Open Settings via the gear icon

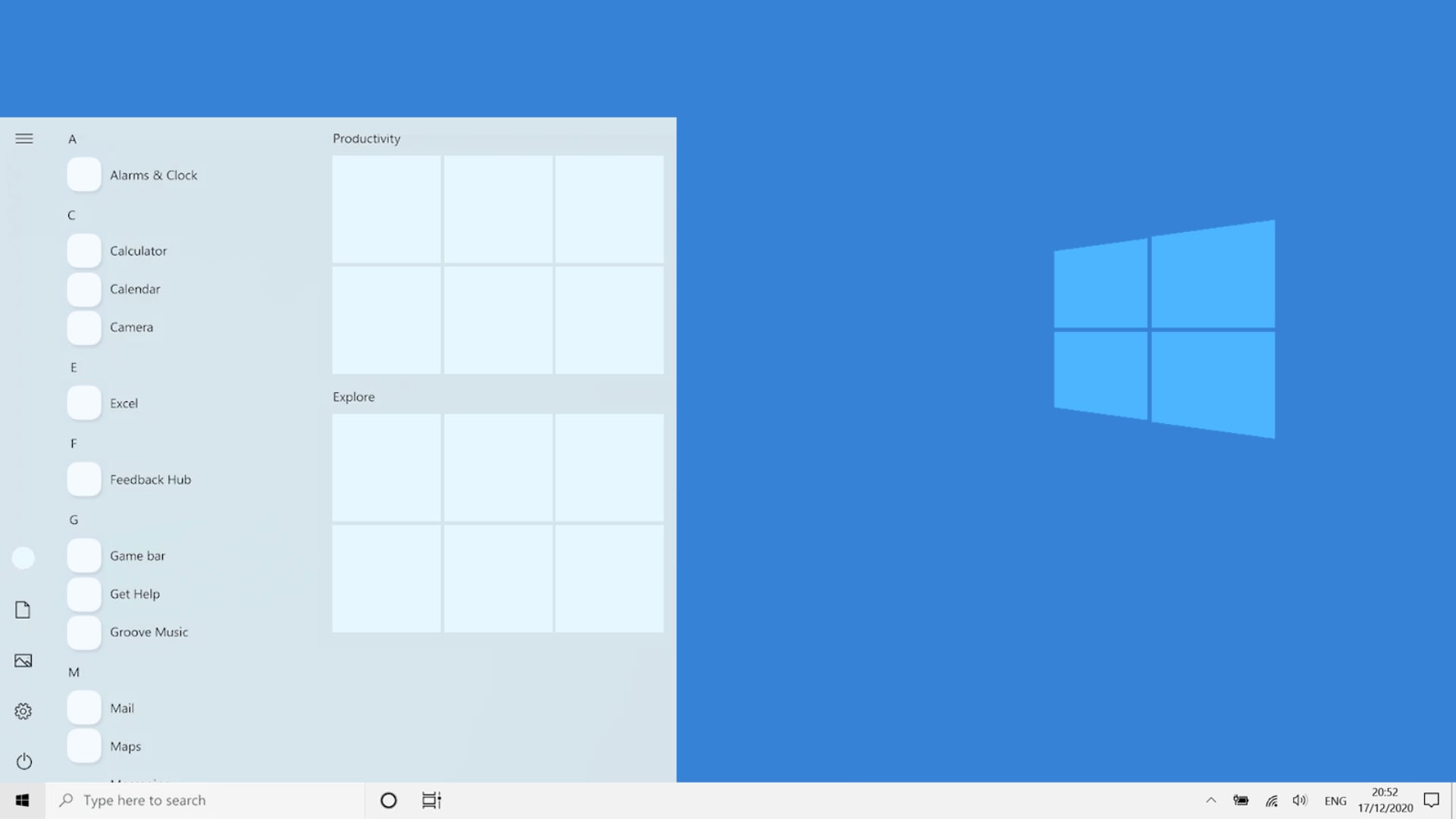pyautogui.click(x=24, y=711)
